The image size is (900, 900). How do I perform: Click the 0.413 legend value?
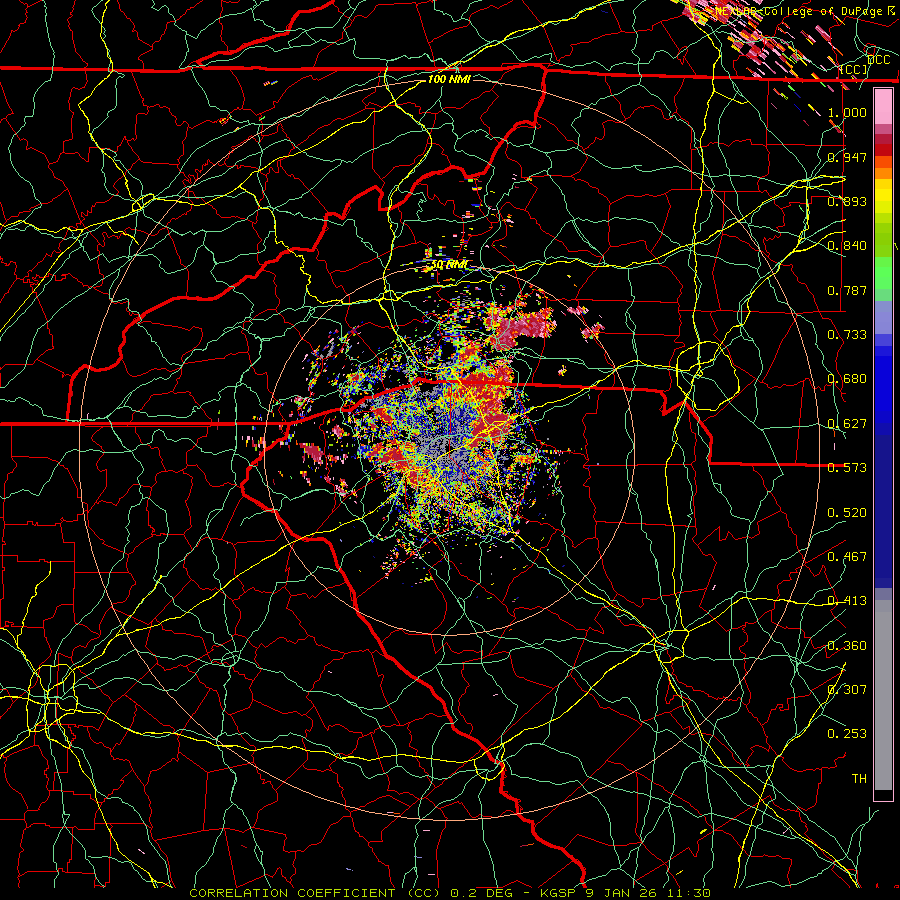(x=847, y=601)
